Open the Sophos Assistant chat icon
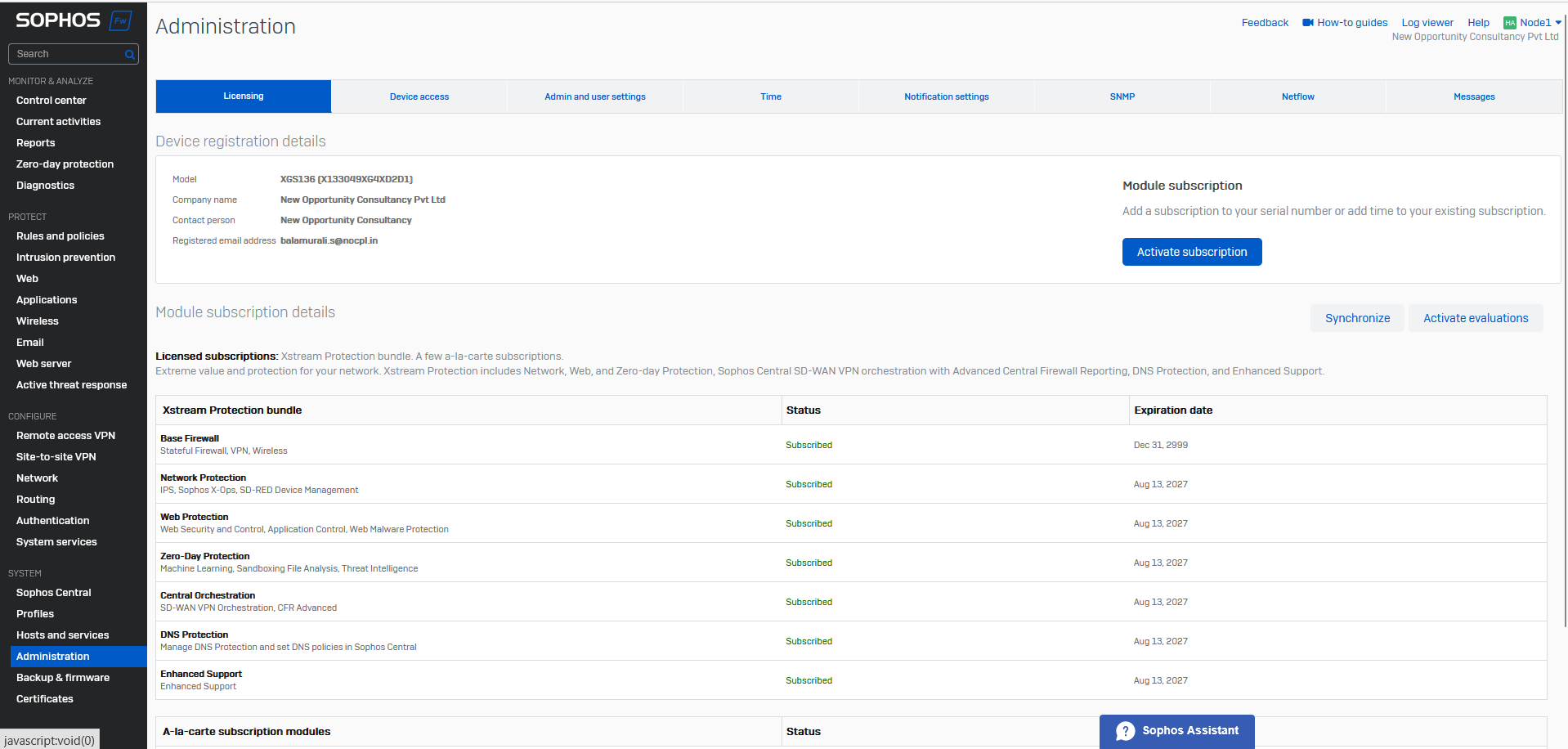The image size is (1568, 749). (1125, 731)
